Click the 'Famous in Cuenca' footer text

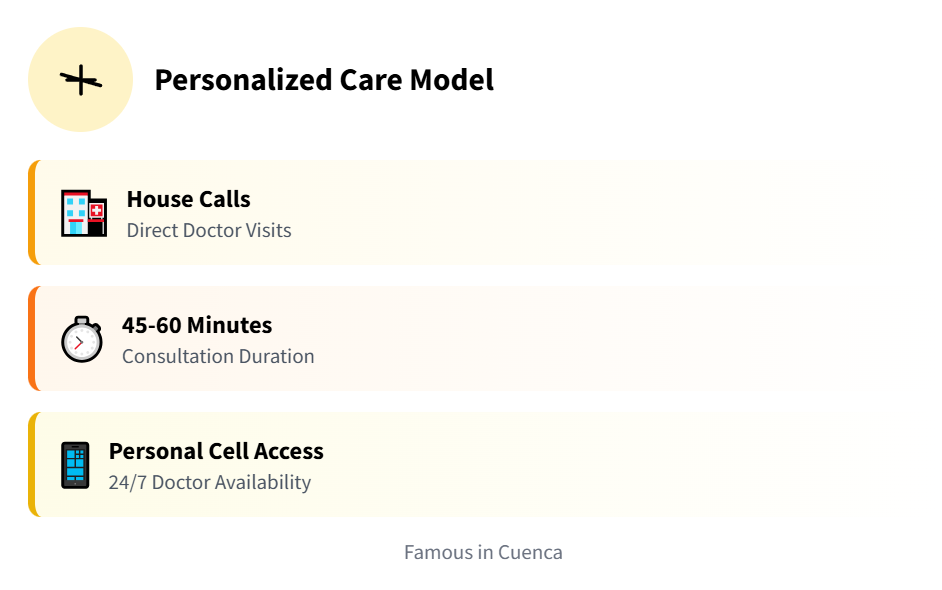point(483,552)
